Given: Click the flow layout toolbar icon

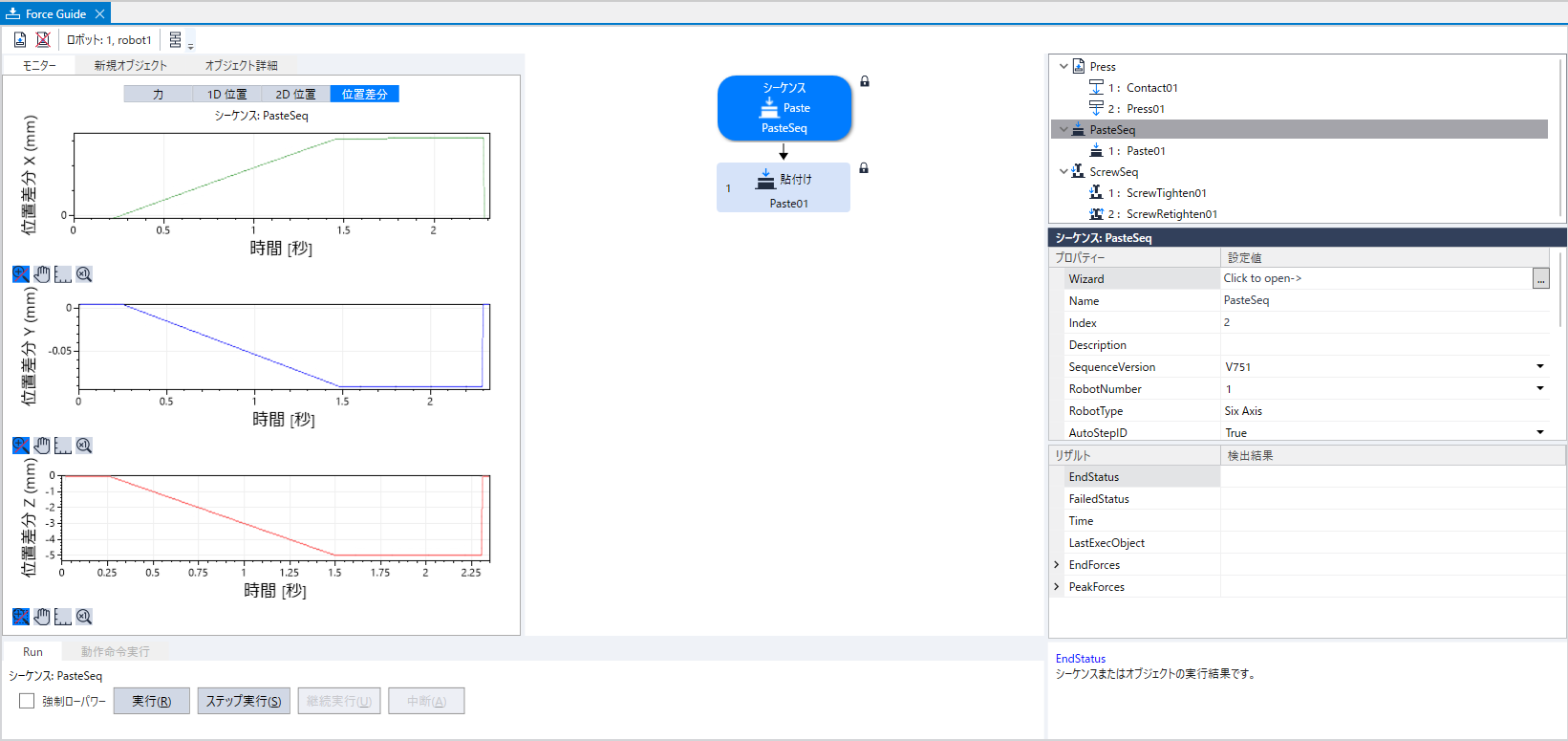Looking at the screenshot, I should [x=176, y=39].
